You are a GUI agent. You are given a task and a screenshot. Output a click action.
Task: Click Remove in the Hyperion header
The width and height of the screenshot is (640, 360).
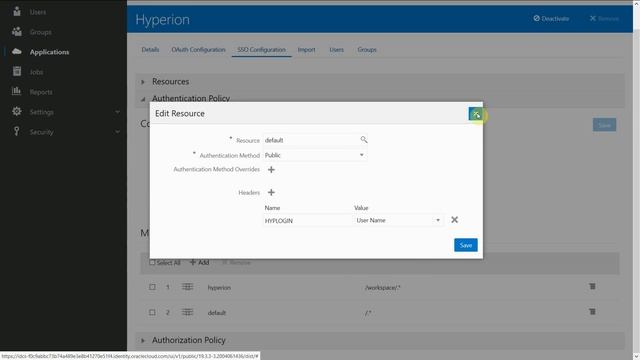coord(604,18)
